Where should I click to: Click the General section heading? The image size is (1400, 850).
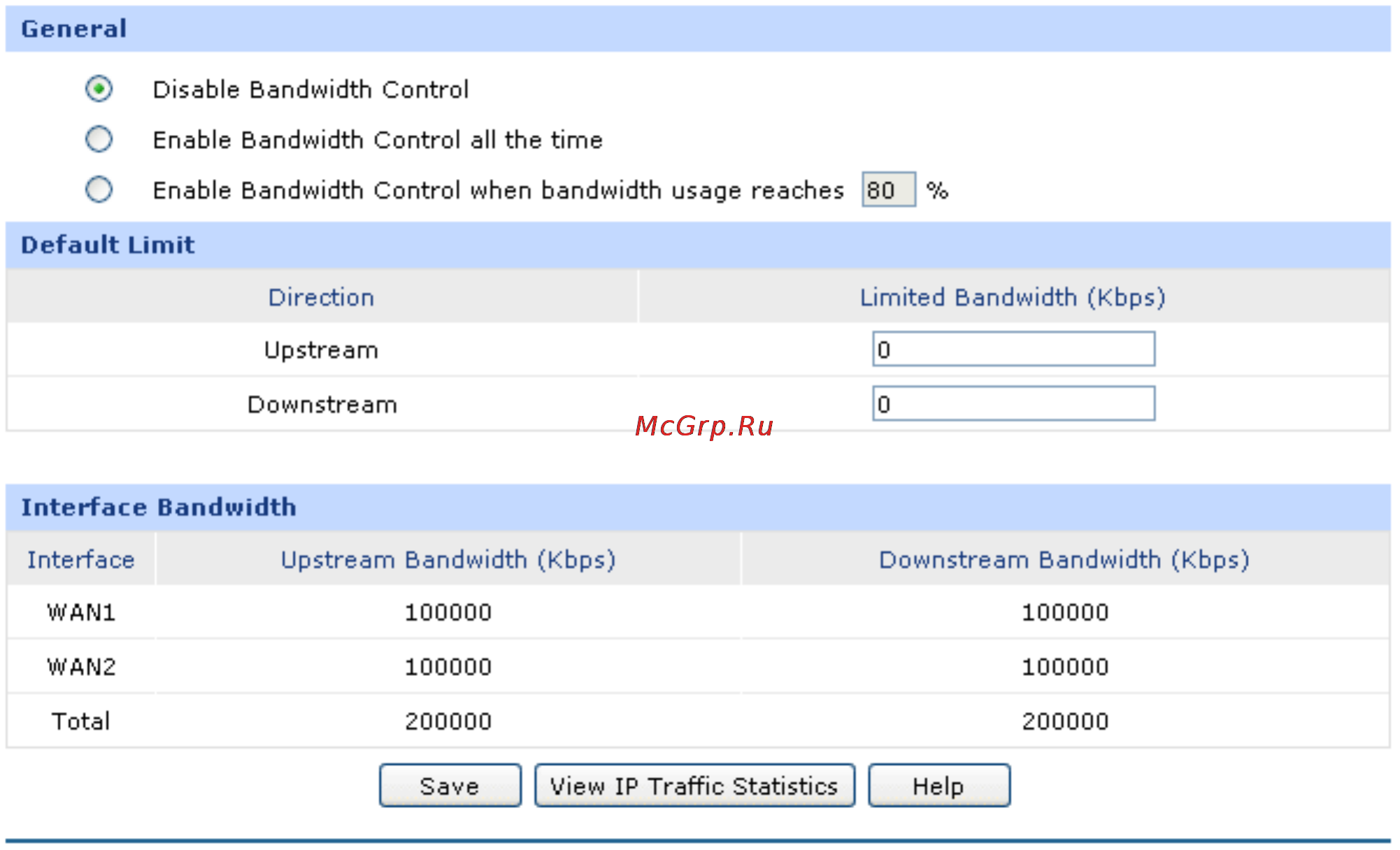(x=74, y=29)
